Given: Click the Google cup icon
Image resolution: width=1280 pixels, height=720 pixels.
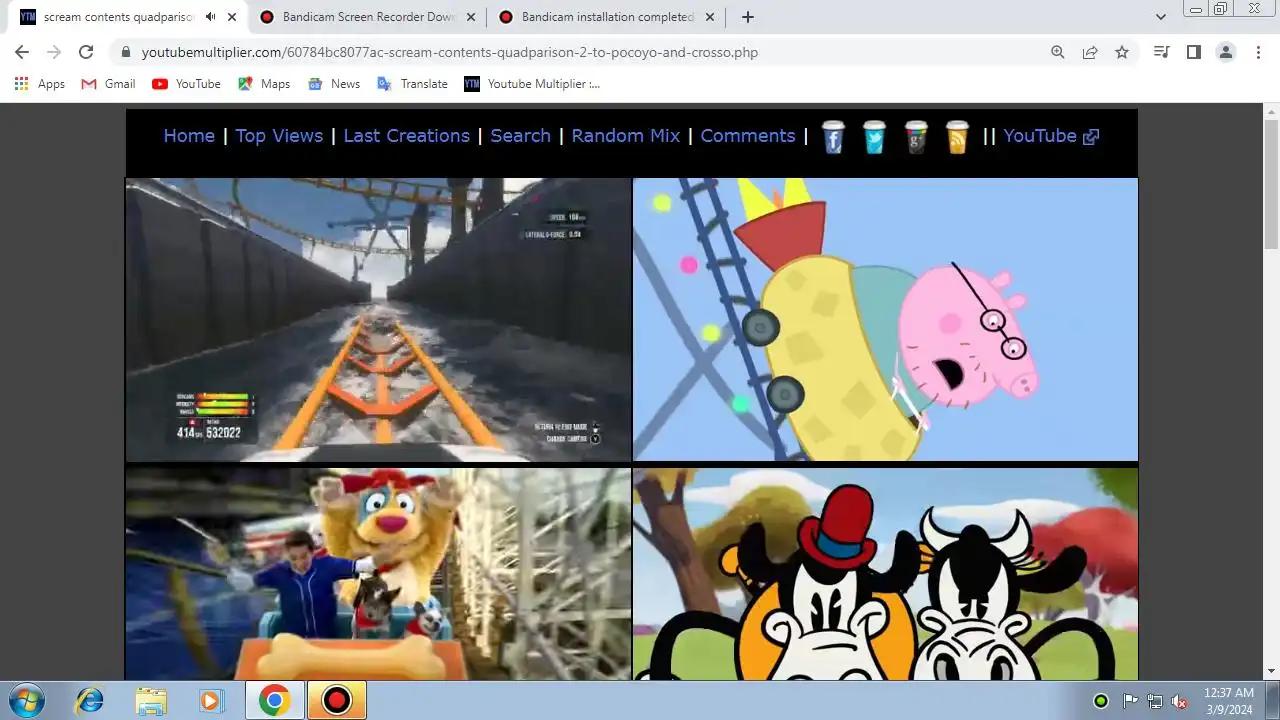Looking at the screenshot, I should [x=916, y=137].
